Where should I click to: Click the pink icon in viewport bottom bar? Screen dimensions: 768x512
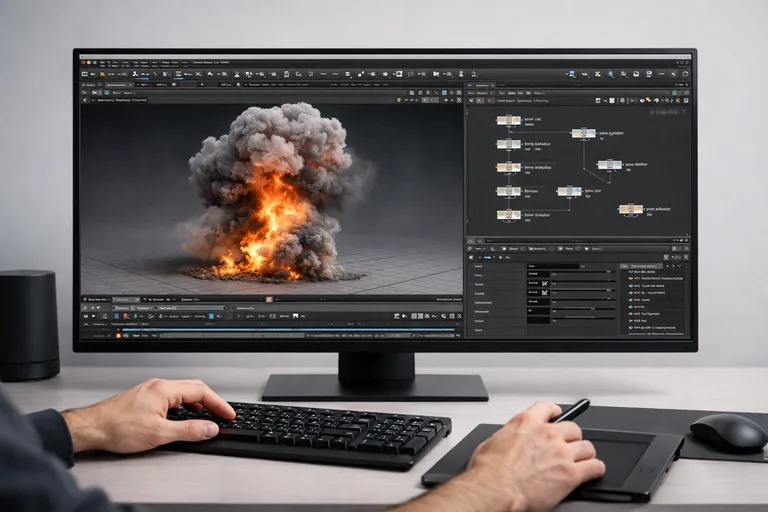[269, 299]
